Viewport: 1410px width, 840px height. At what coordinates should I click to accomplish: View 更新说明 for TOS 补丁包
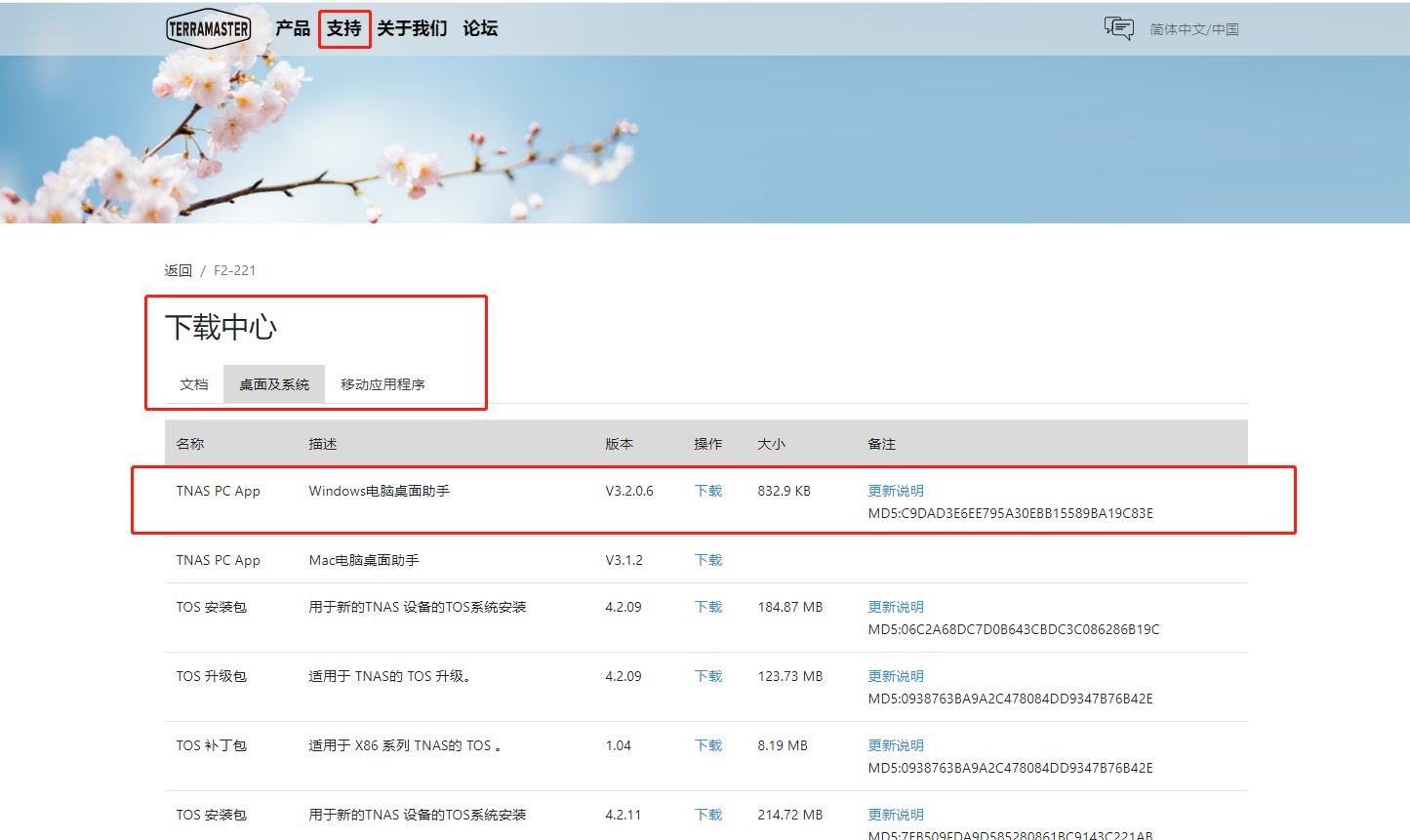(x=896, y=745)
